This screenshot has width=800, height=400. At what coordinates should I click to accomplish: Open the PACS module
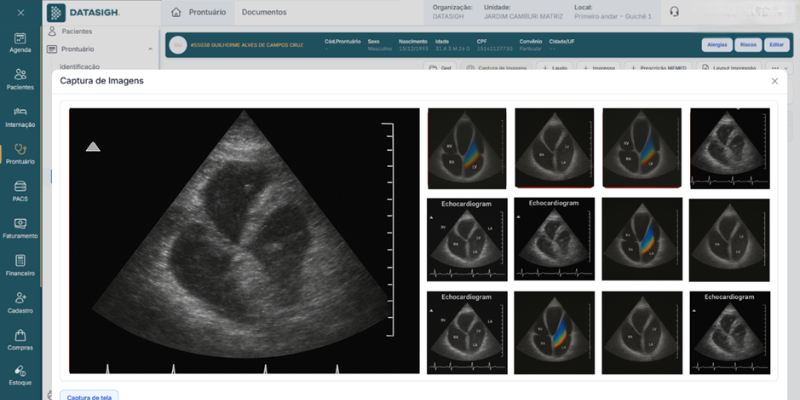click(20, 191)
